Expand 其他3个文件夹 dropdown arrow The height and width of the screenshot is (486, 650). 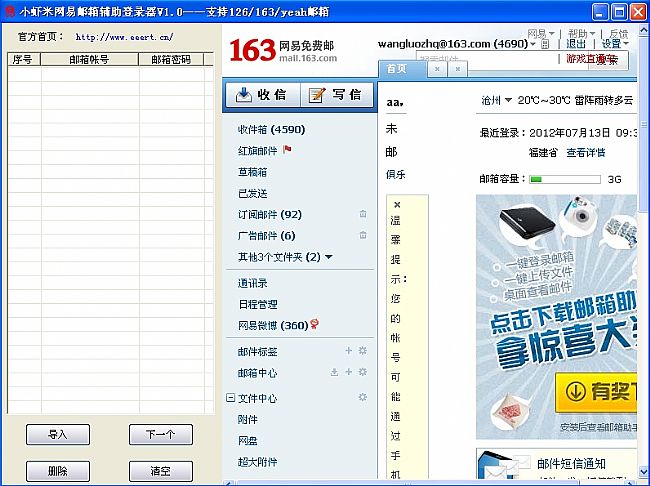[329, 257]
